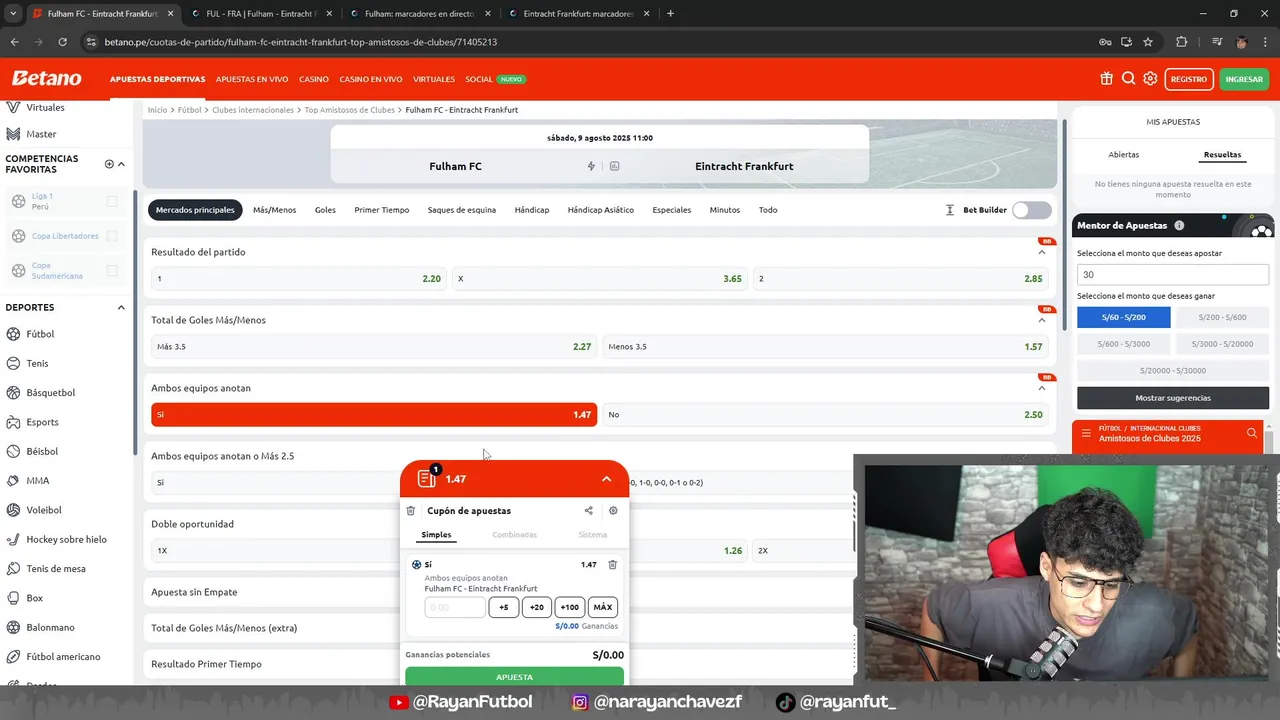The image size is (1280, 720).
Task: Check the Copa Libertadores favorite checkbox
Action: 112,236
